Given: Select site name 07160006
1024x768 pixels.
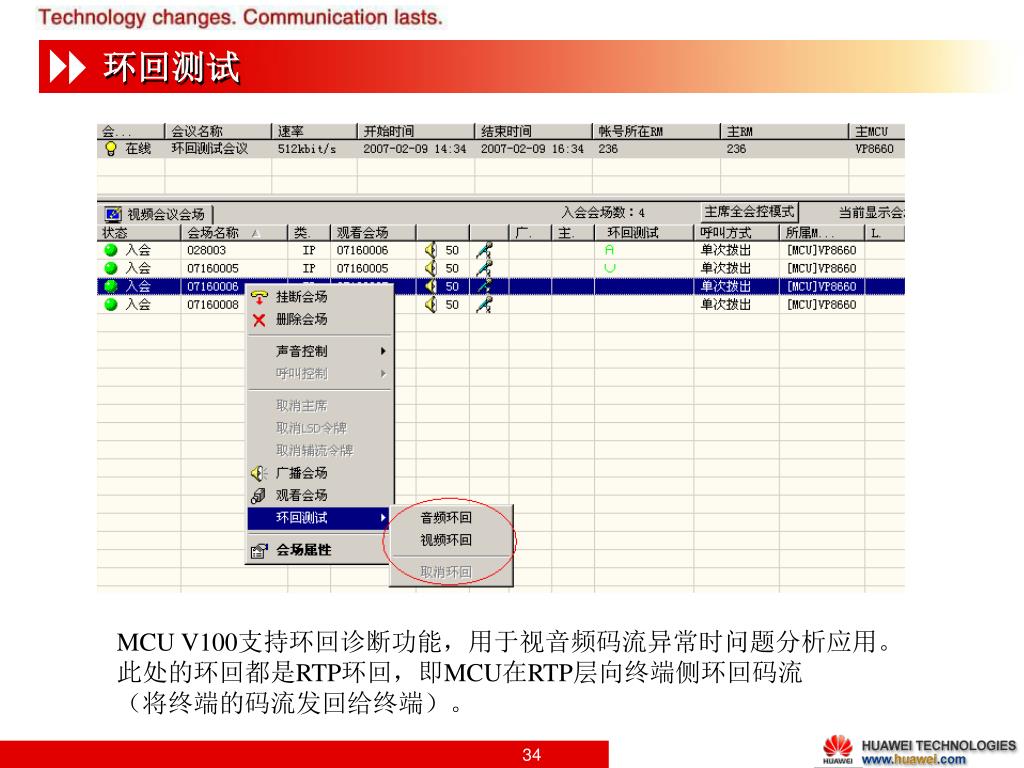Looking at the screenshot, I should (x=213, y=286).
